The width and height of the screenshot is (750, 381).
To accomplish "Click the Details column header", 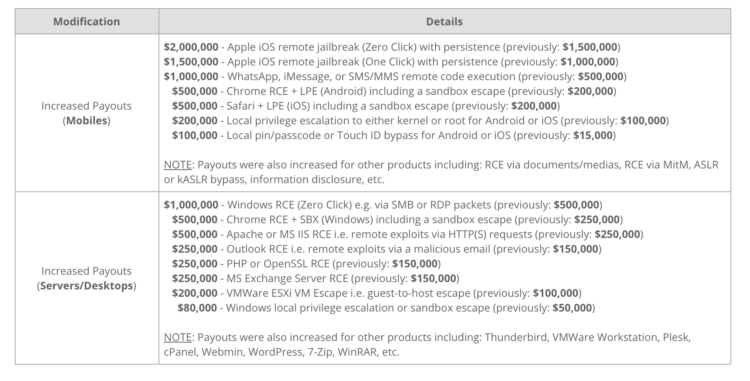I will (x=444, y=22).
